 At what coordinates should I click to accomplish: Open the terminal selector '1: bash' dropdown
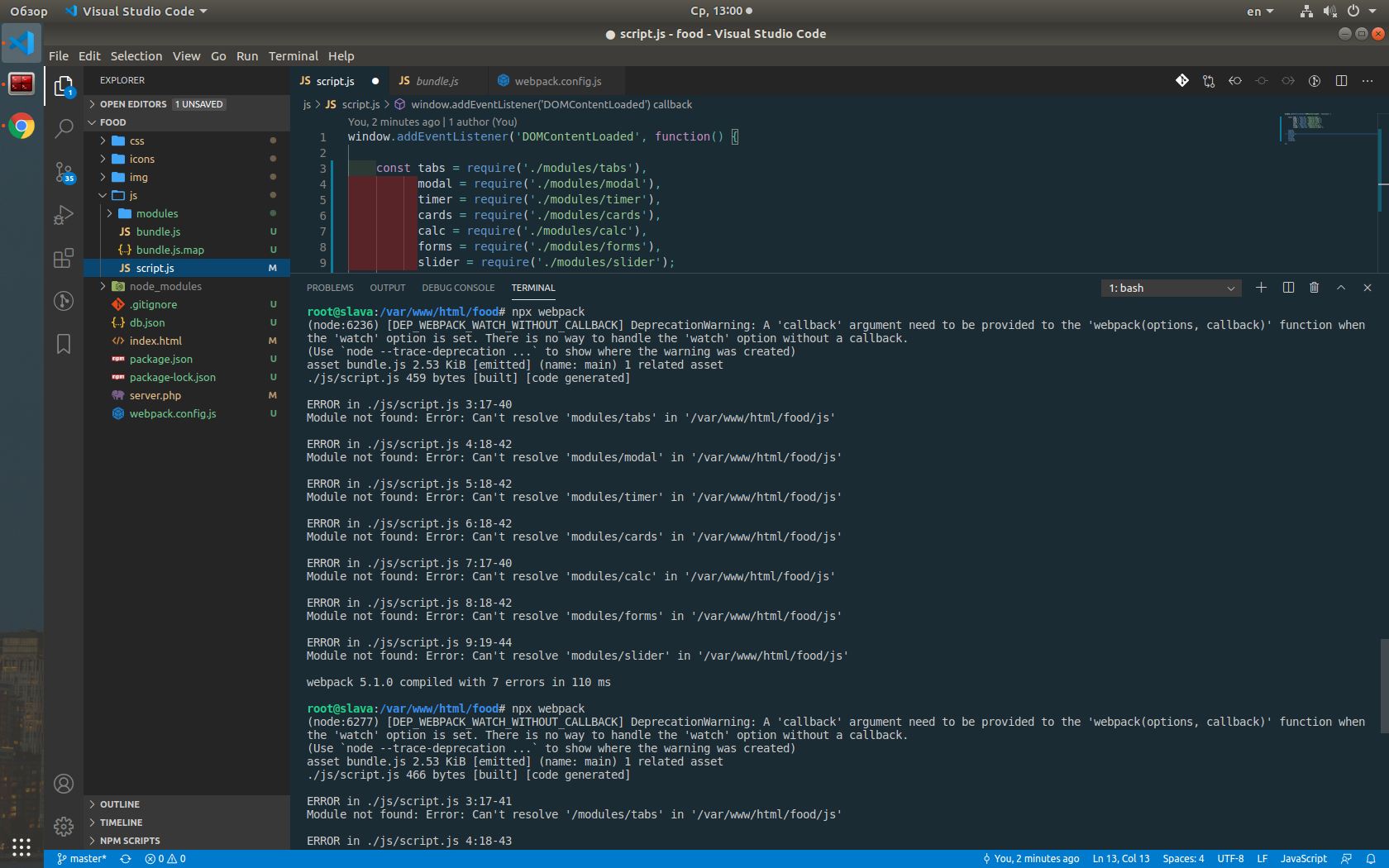(x=1171, y=288)
